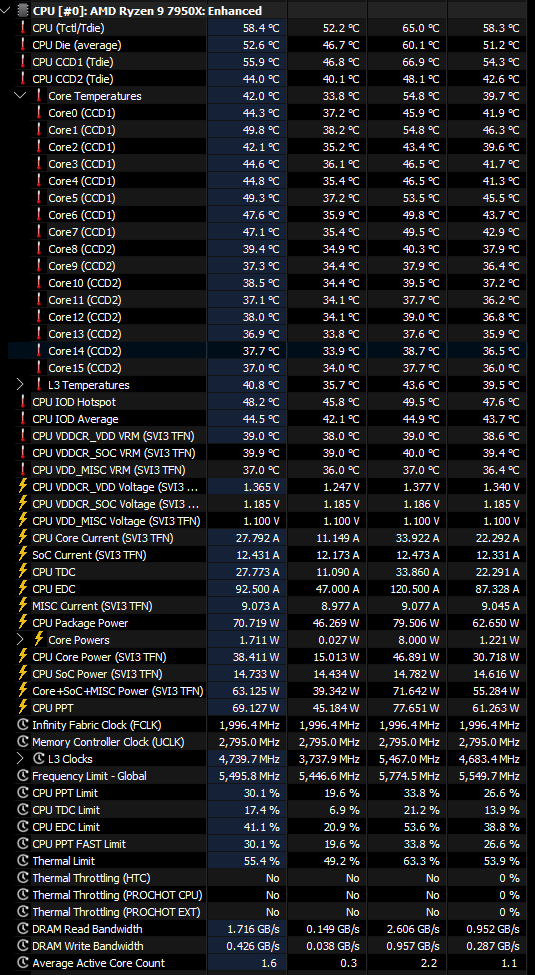This screenshot has height=975, width=535.
Task: Collapse the CPU [#0] AMD Ryzen 9 7950X group
Action: tap(7, 11)
